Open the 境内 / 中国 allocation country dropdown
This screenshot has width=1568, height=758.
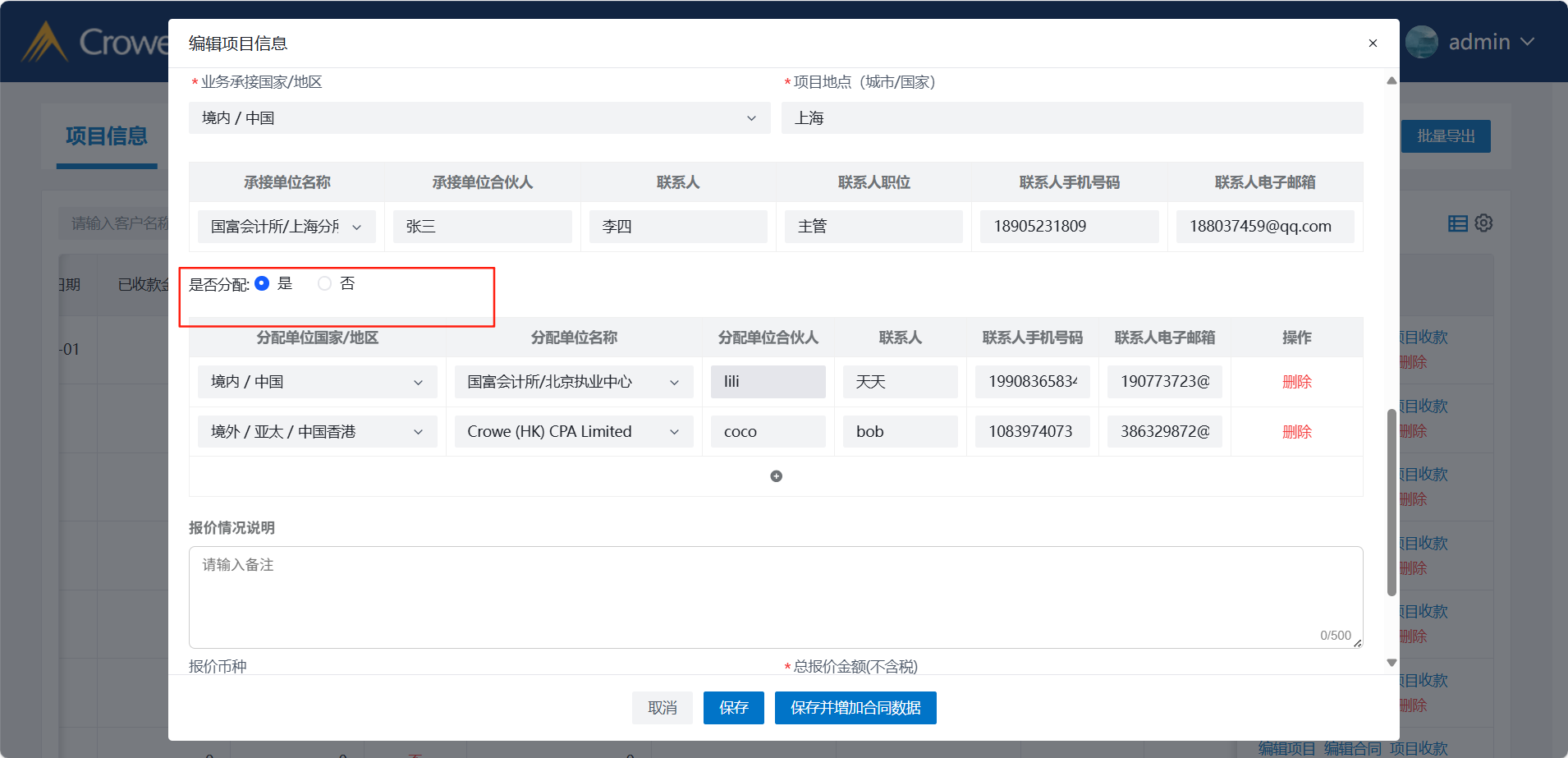(x=318, y=382)
